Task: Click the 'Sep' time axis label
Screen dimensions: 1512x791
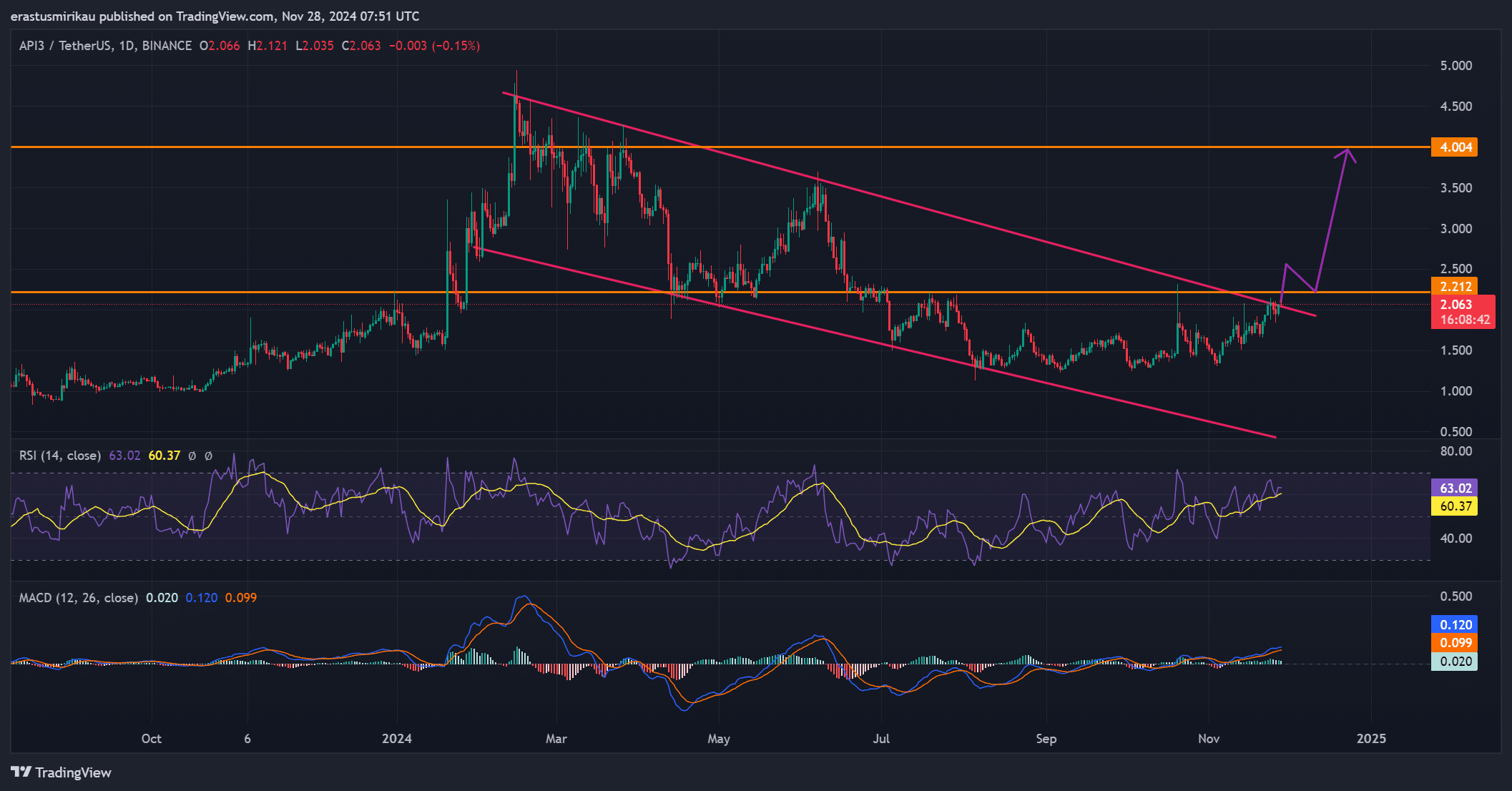Action: click(1046, 739)
